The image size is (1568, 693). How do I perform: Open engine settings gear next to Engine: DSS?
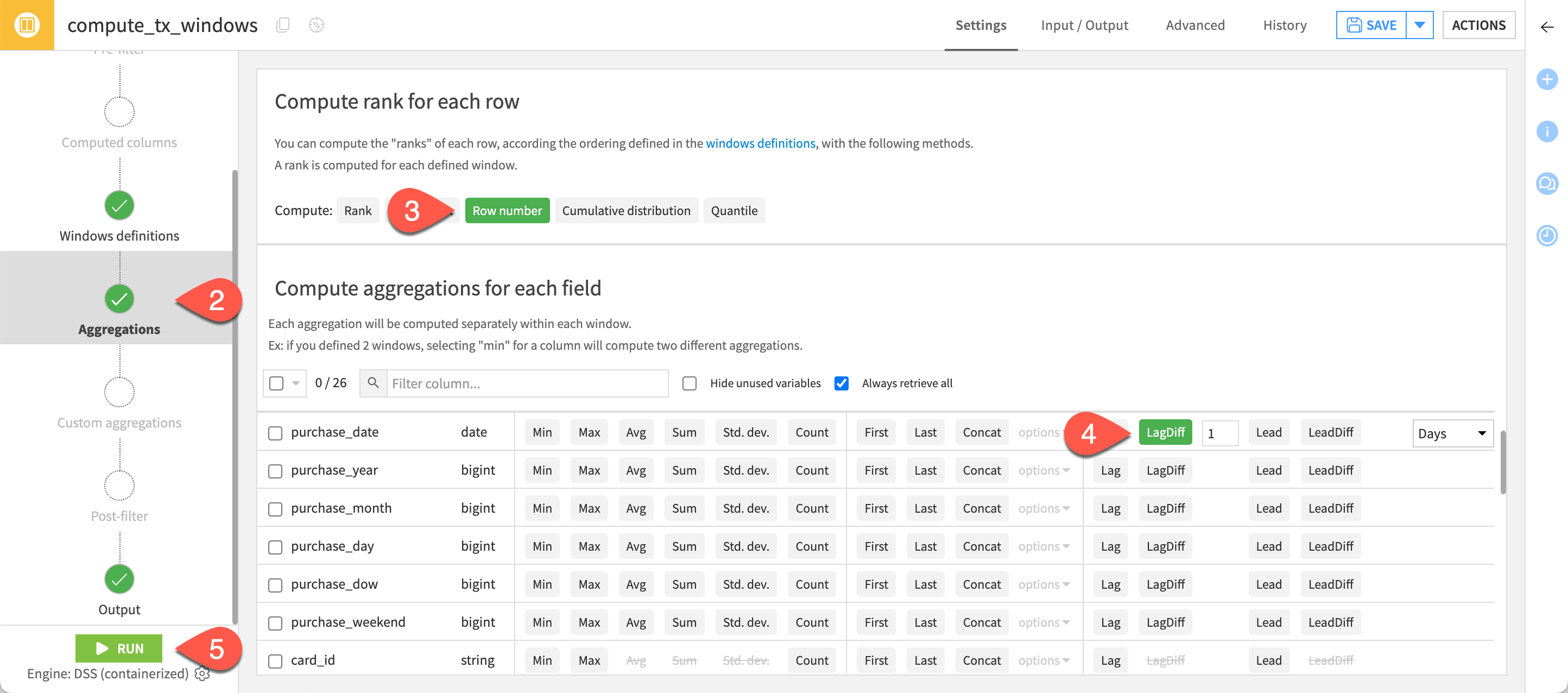[x=202, y=673]
